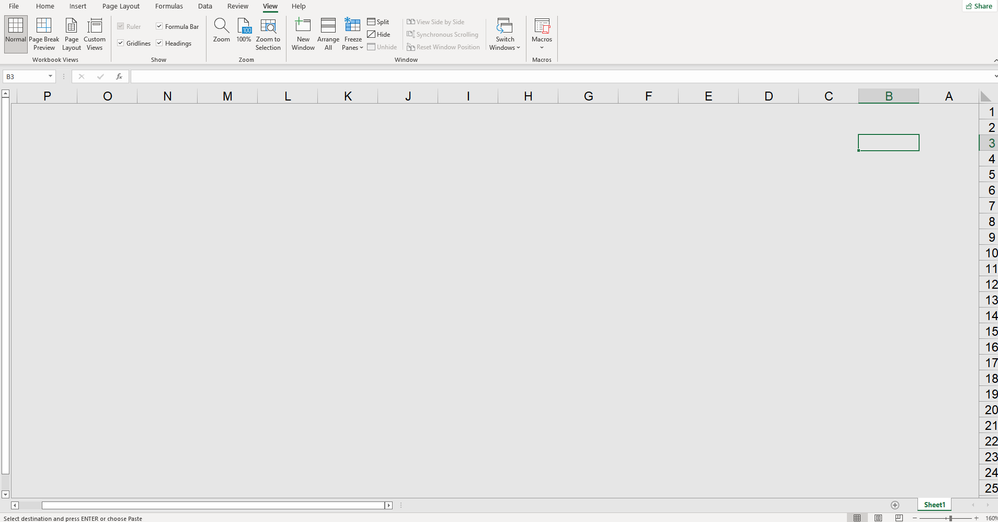Add a new sheet with plus icon
Screen dimensions: 998x522
[895, 505]
